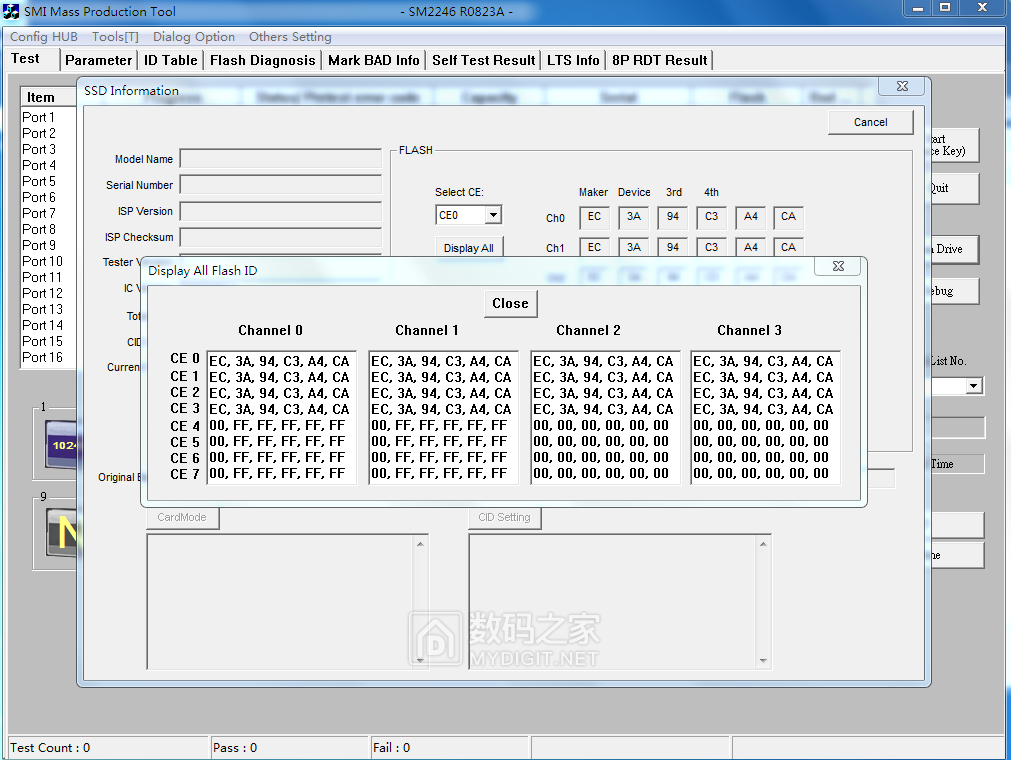Expand the List No. dropdown arrow

click(x=973, y=386)
